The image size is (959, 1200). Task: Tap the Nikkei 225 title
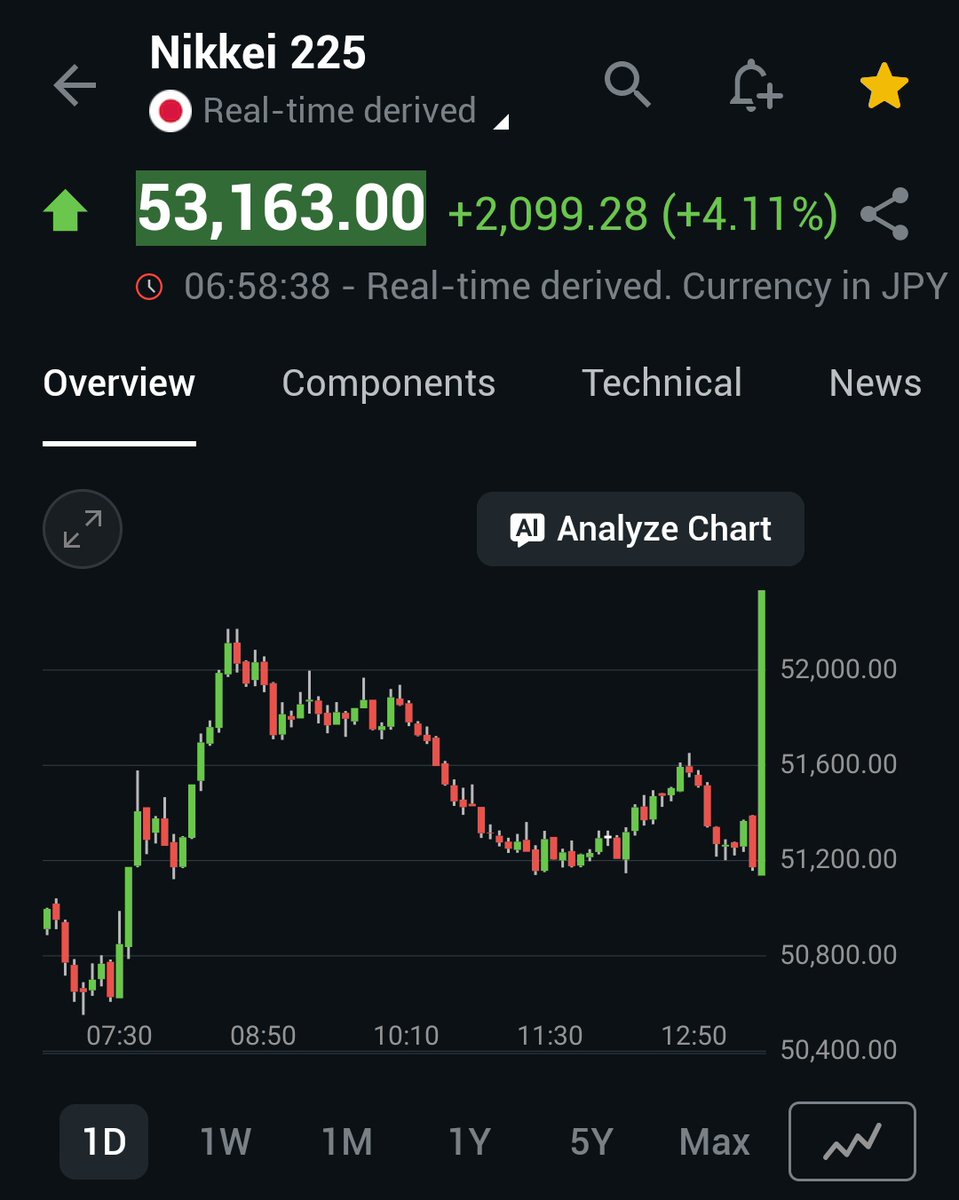coord(258,53)
